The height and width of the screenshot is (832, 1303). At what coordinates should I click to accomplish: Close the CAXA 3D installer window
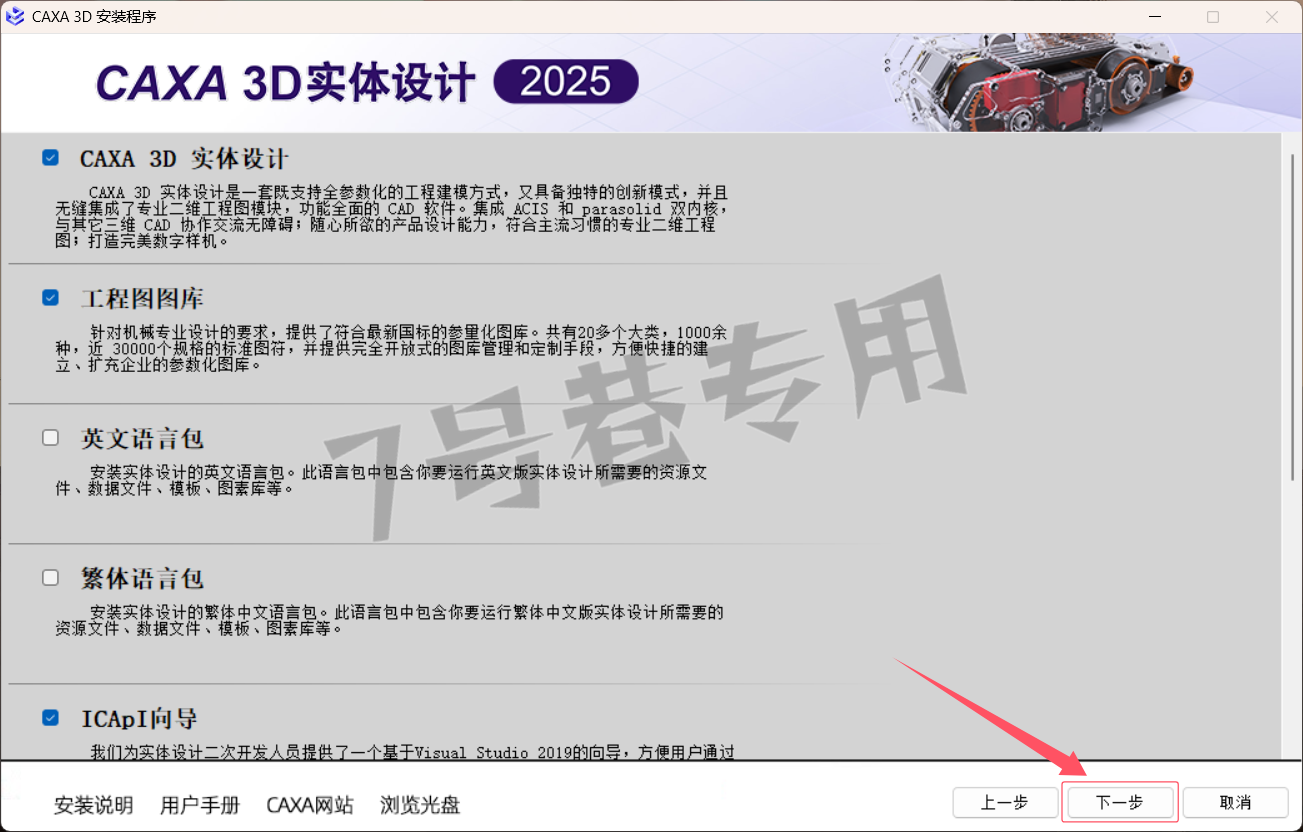(1272, 17)
